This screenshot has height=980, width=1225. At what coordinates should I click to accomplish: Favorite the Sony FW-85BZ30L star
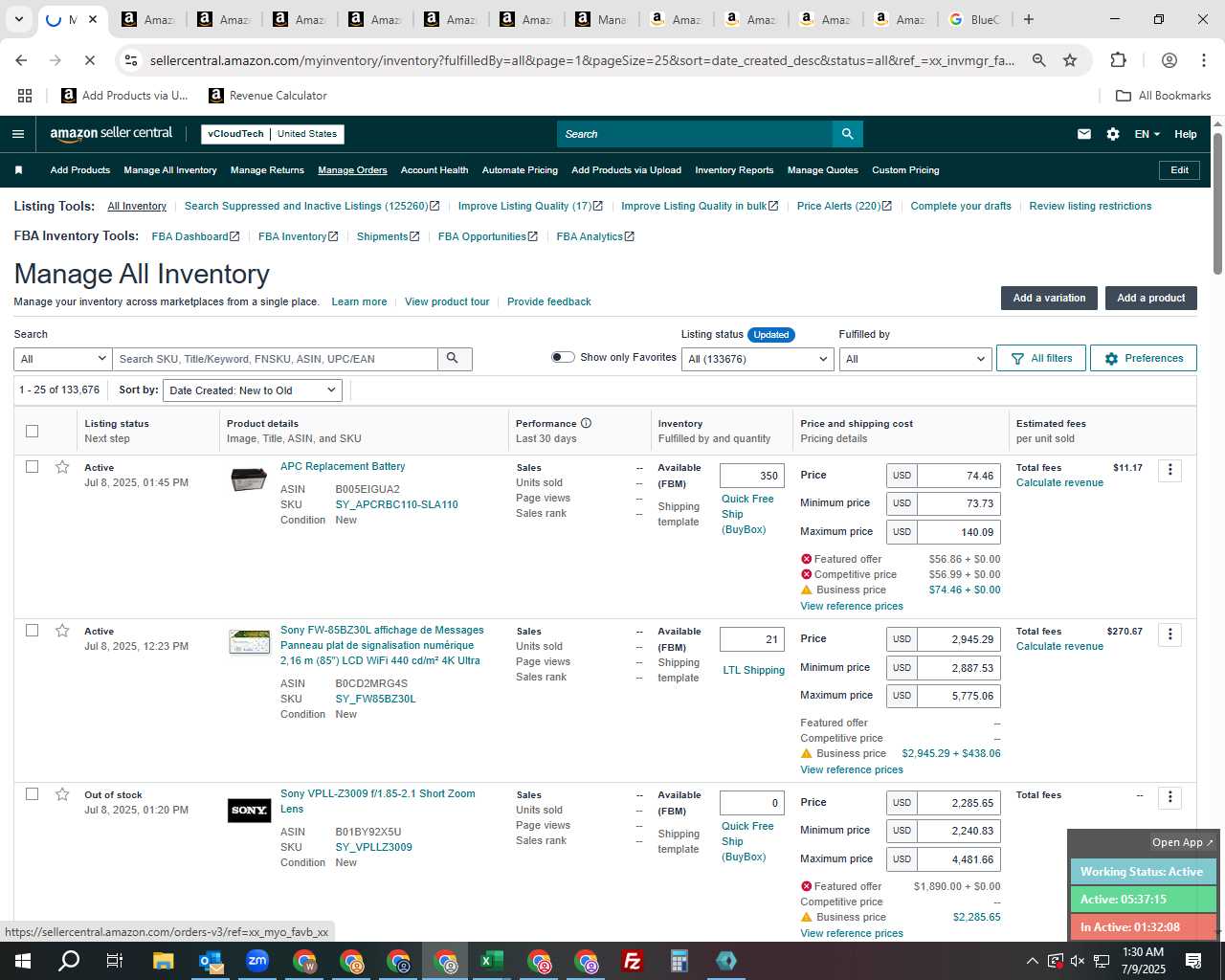pos(62,631)
